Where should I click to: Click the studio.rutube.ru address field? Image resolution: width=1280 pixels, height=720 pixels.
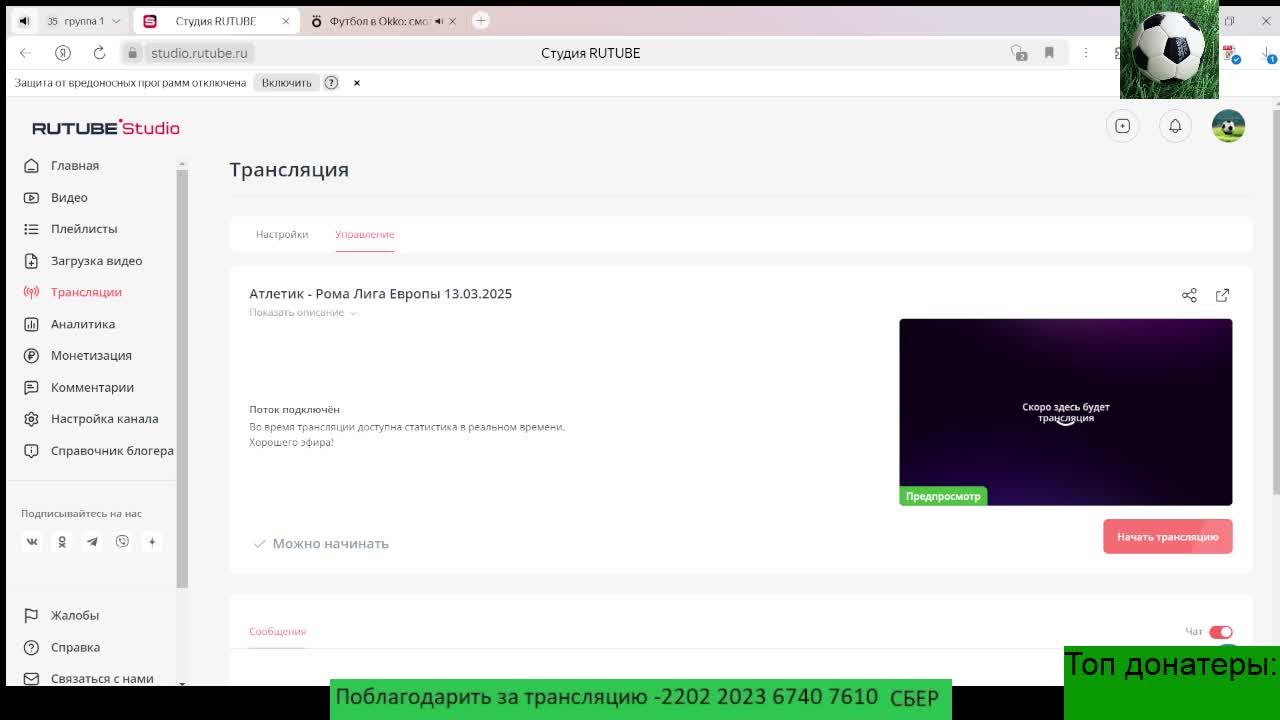pos(199,53)
